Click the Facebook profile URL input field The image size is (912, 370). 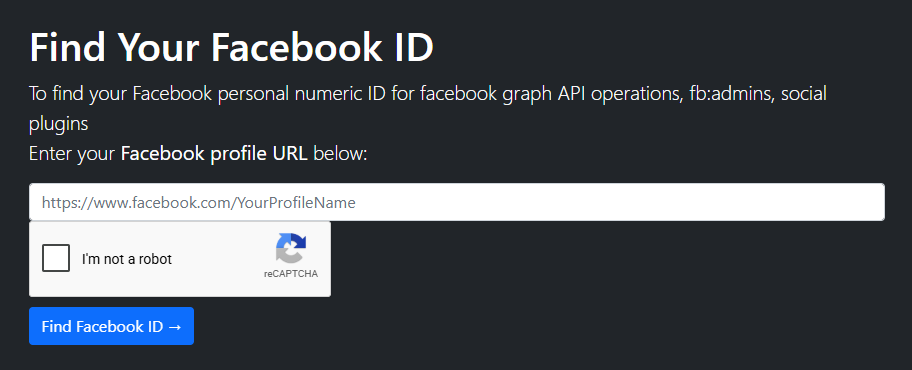457,202
